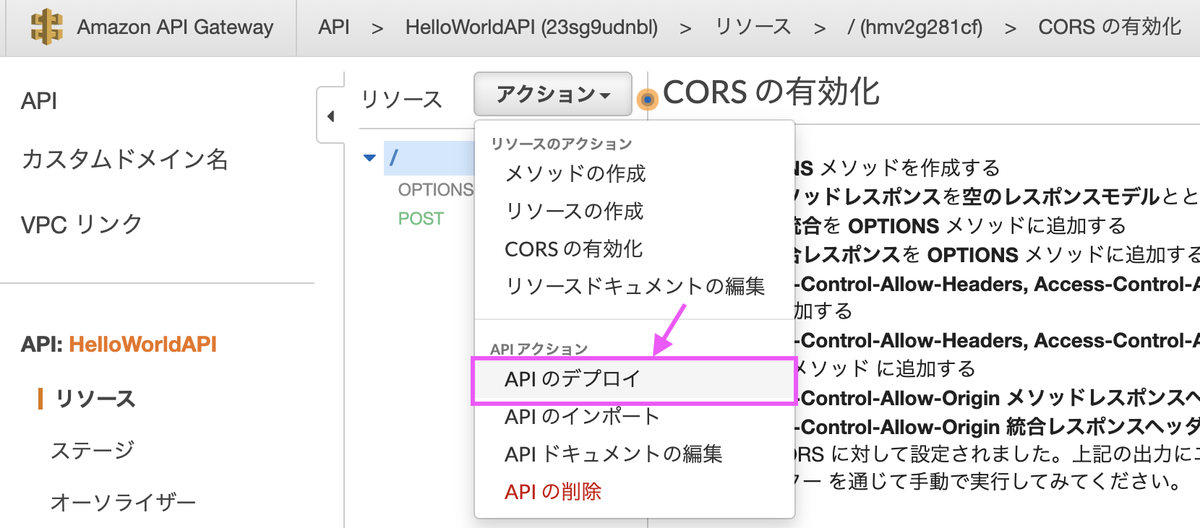This screenshot has height=528, width=1200.
Task: Open API in the left sidebar
Action: coord(39,101)
